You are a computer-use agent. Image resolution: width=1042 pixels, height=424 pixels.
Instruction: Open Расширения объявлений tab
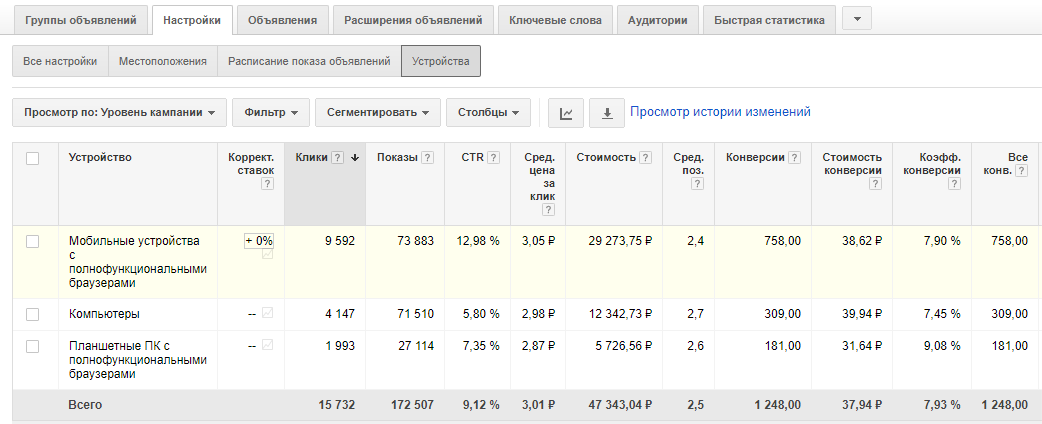pyautogui.click(x=413, y=20)
